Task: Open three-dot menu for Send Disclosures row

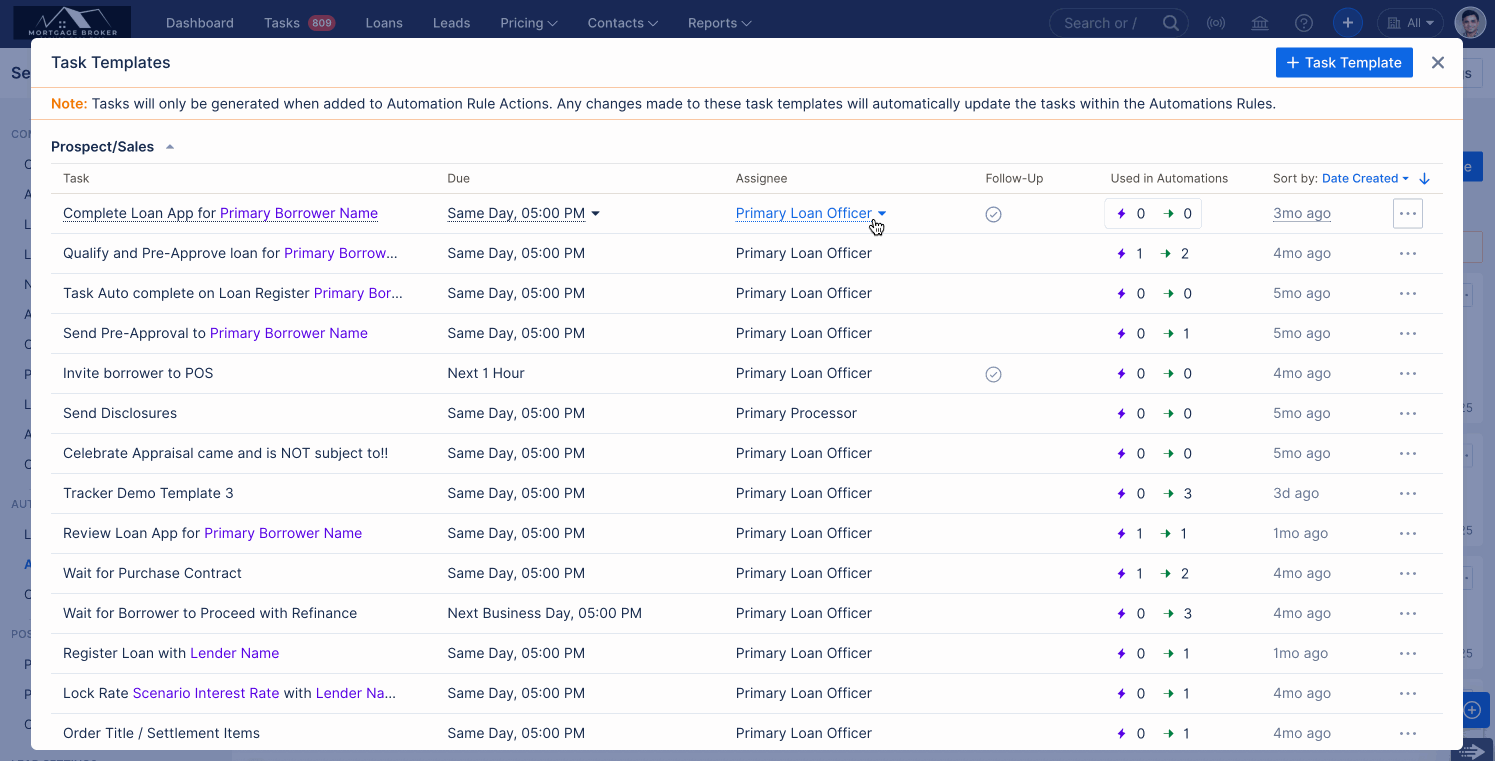Action: click(x=1408, y=413)
